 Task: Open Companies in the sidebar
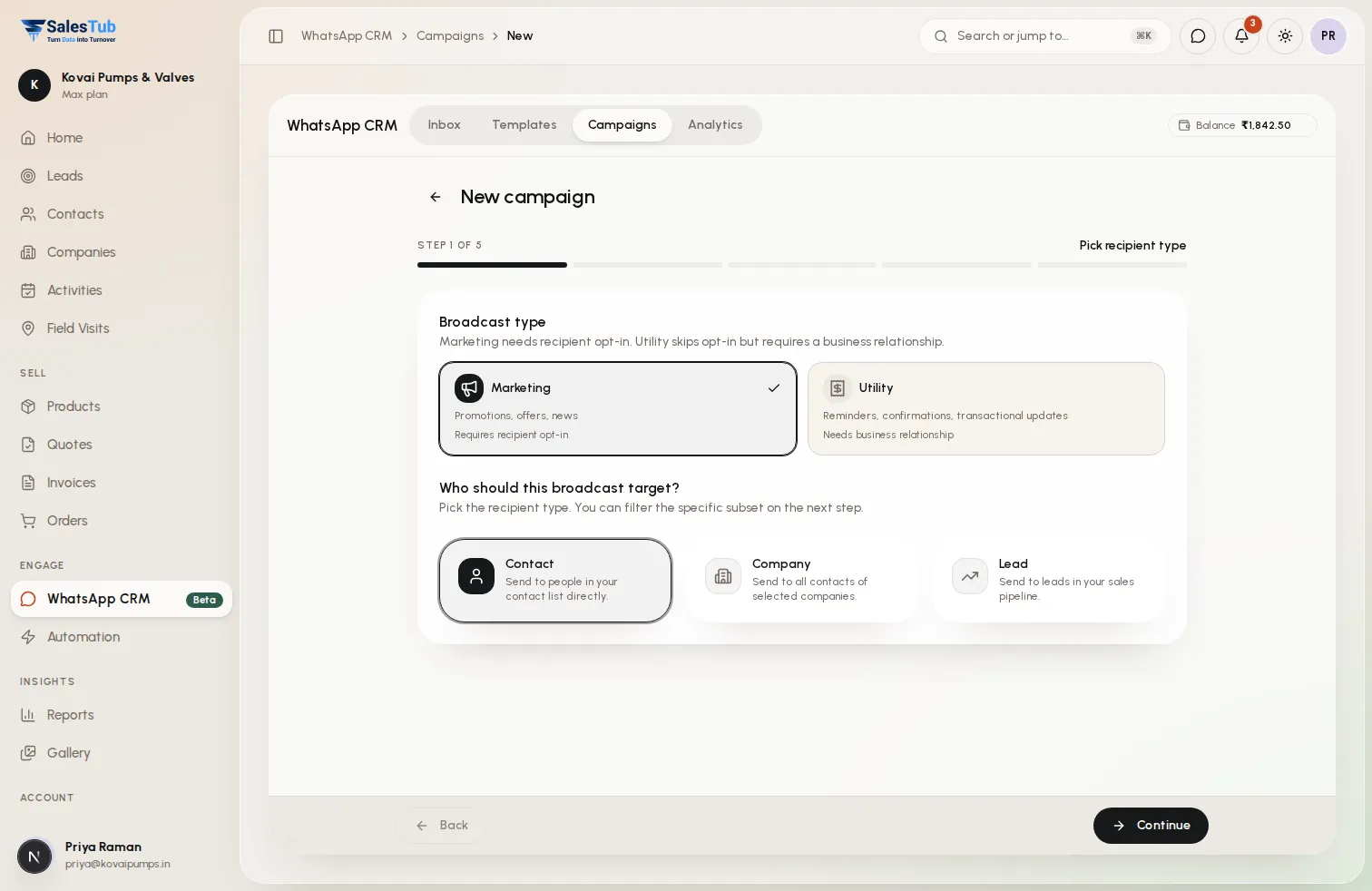pyautogui.click(x=122, y=252)
